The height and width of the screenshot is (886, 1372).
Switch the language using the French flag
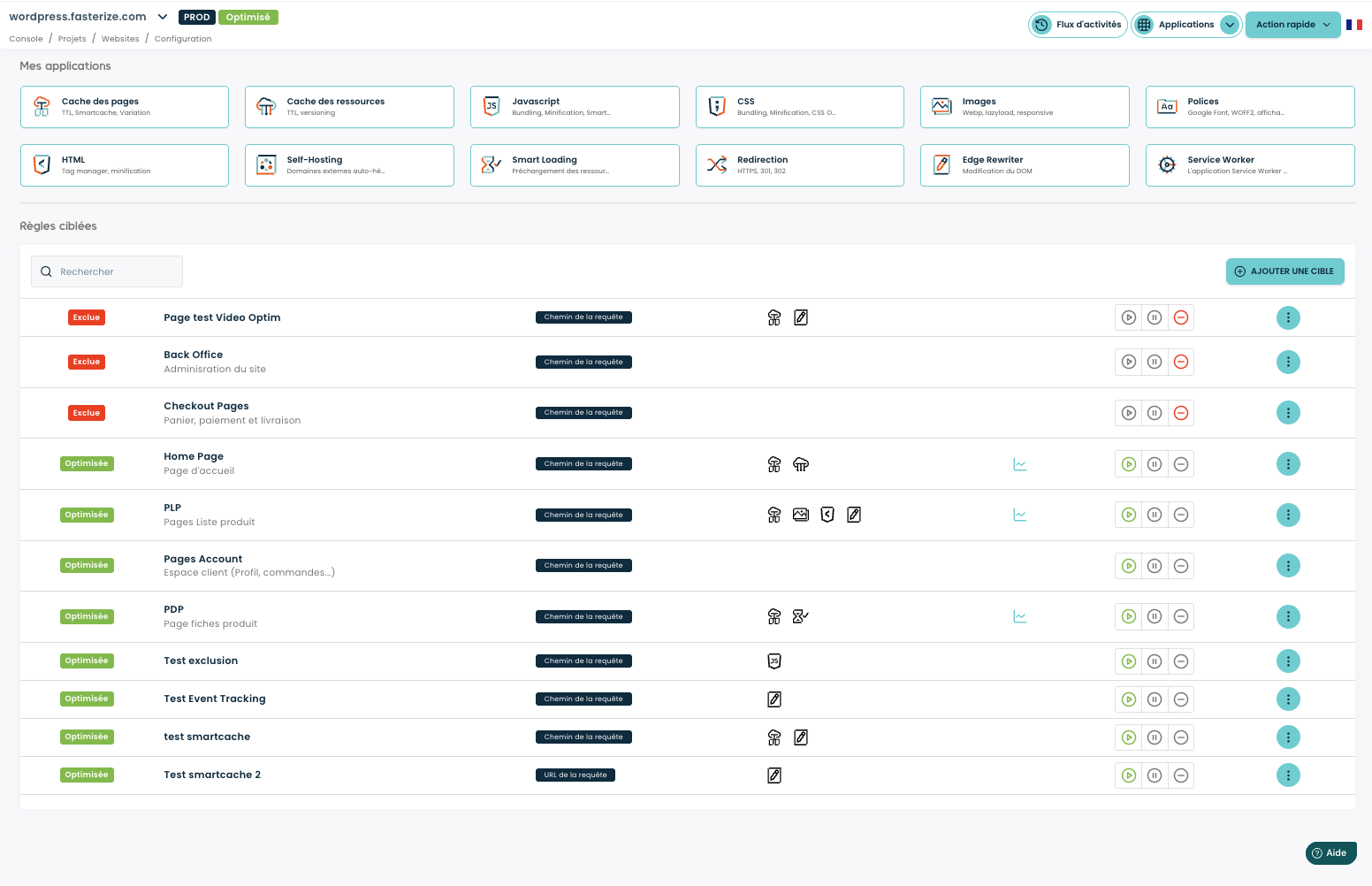[x=1354, y=25]
